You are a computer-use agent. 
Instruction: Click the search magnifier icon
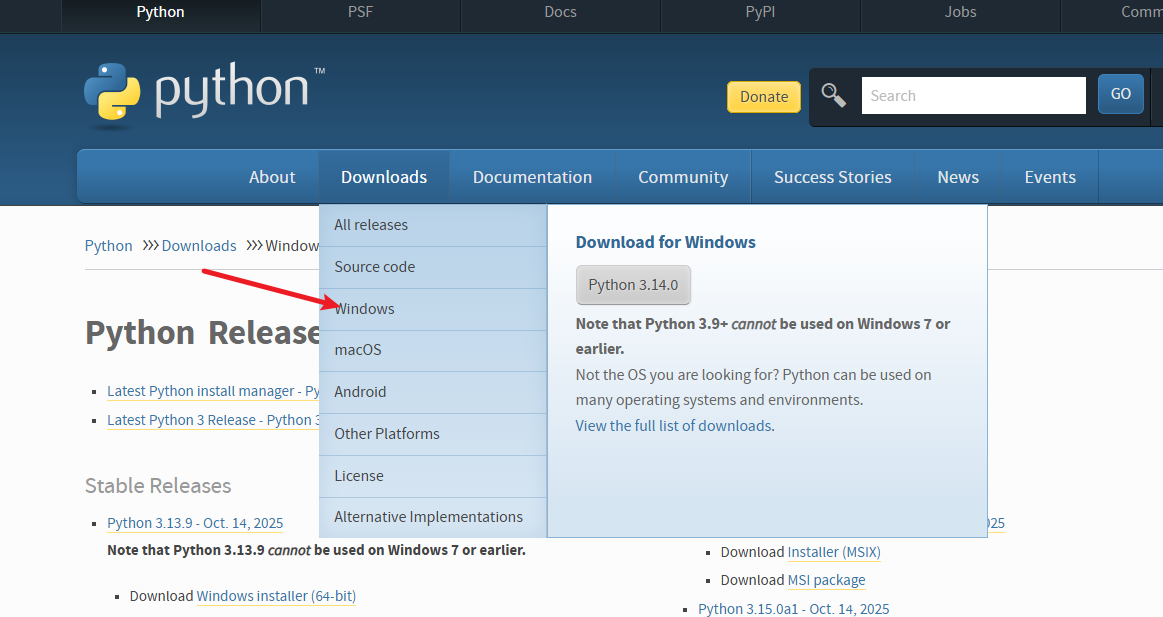(833, 94)
